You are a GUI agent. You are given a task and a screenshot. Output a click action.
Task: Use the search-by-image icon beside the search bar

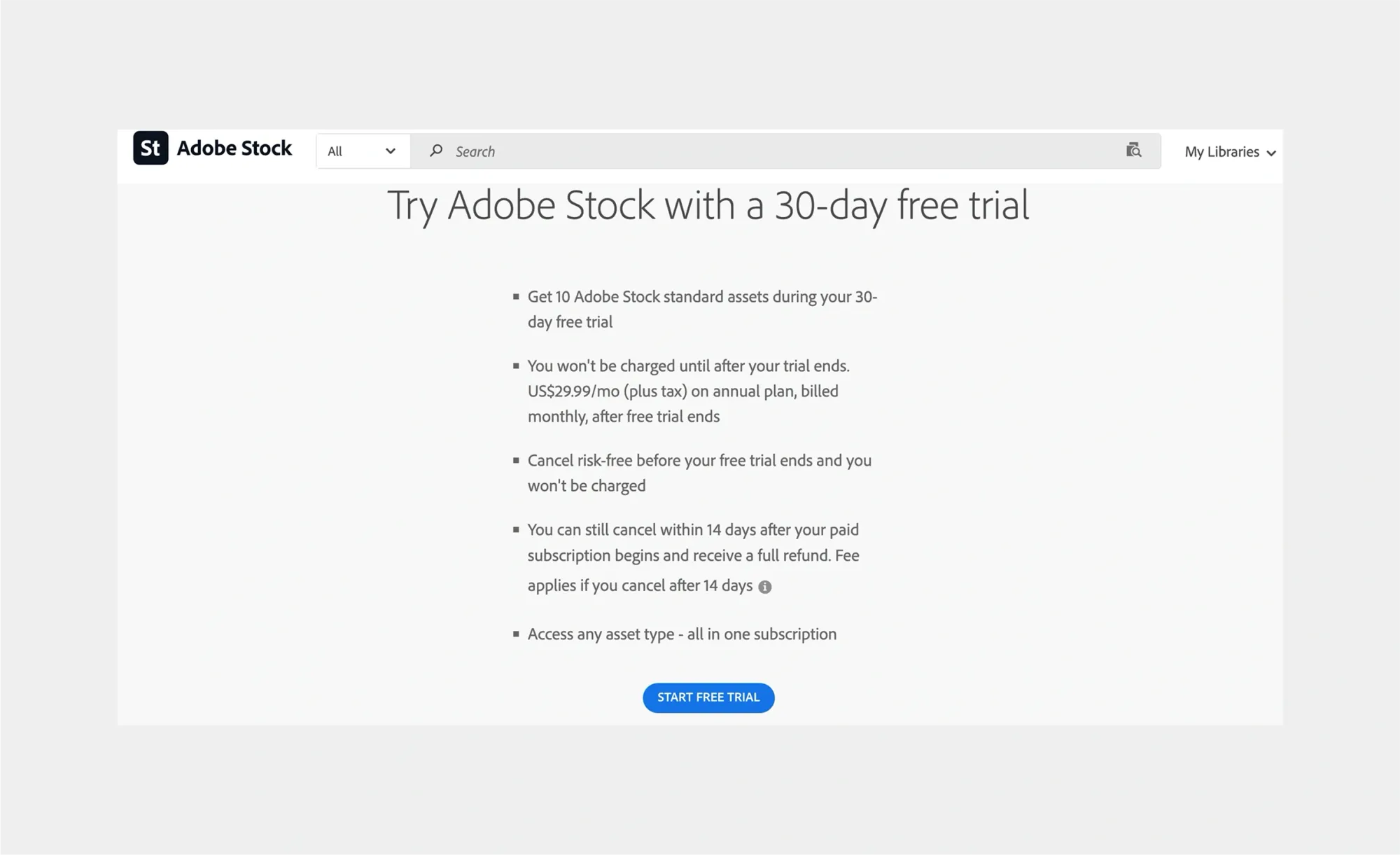[1134, 151]
